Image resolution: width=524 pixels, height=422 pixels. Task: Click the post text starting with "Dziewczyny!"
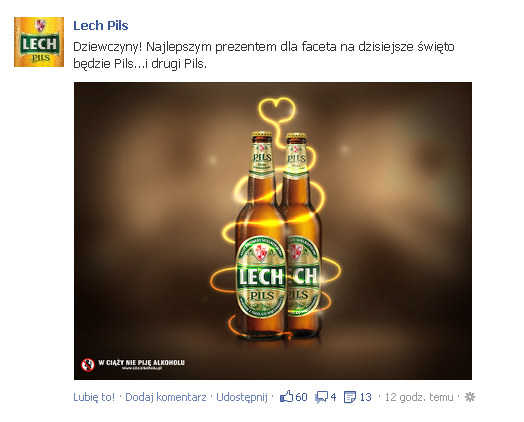[x=264, y=55]
